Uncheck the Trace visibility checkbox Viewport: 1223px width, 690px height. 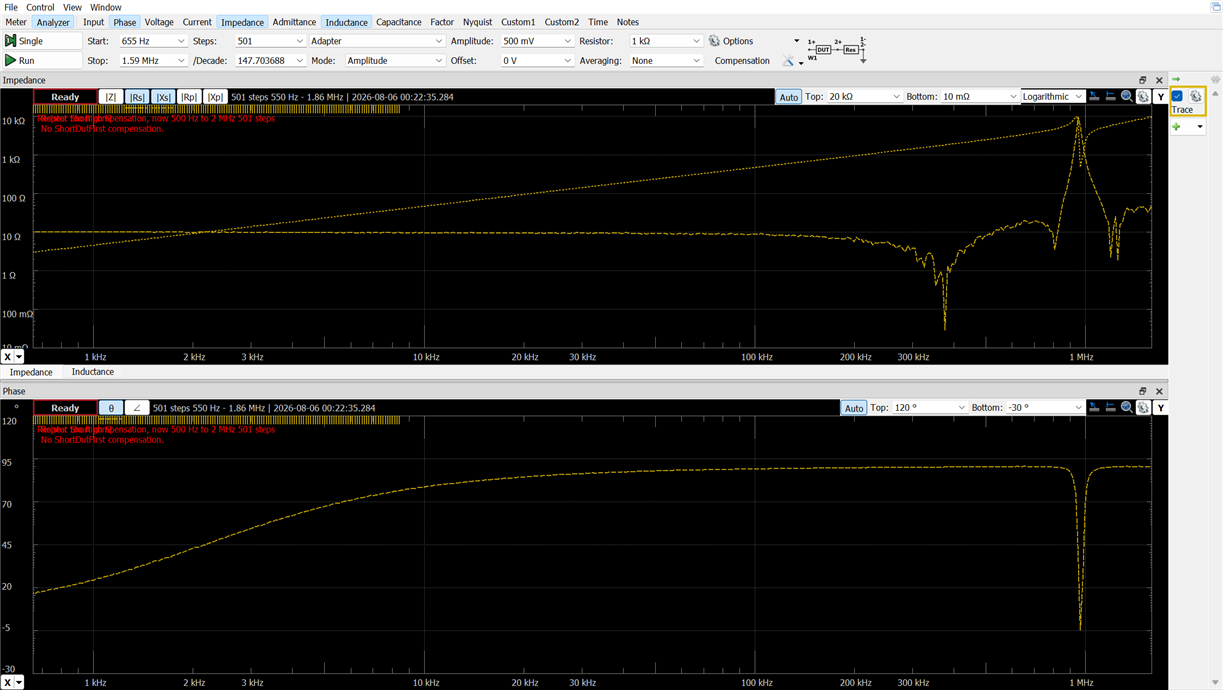tap(1178, 96)
